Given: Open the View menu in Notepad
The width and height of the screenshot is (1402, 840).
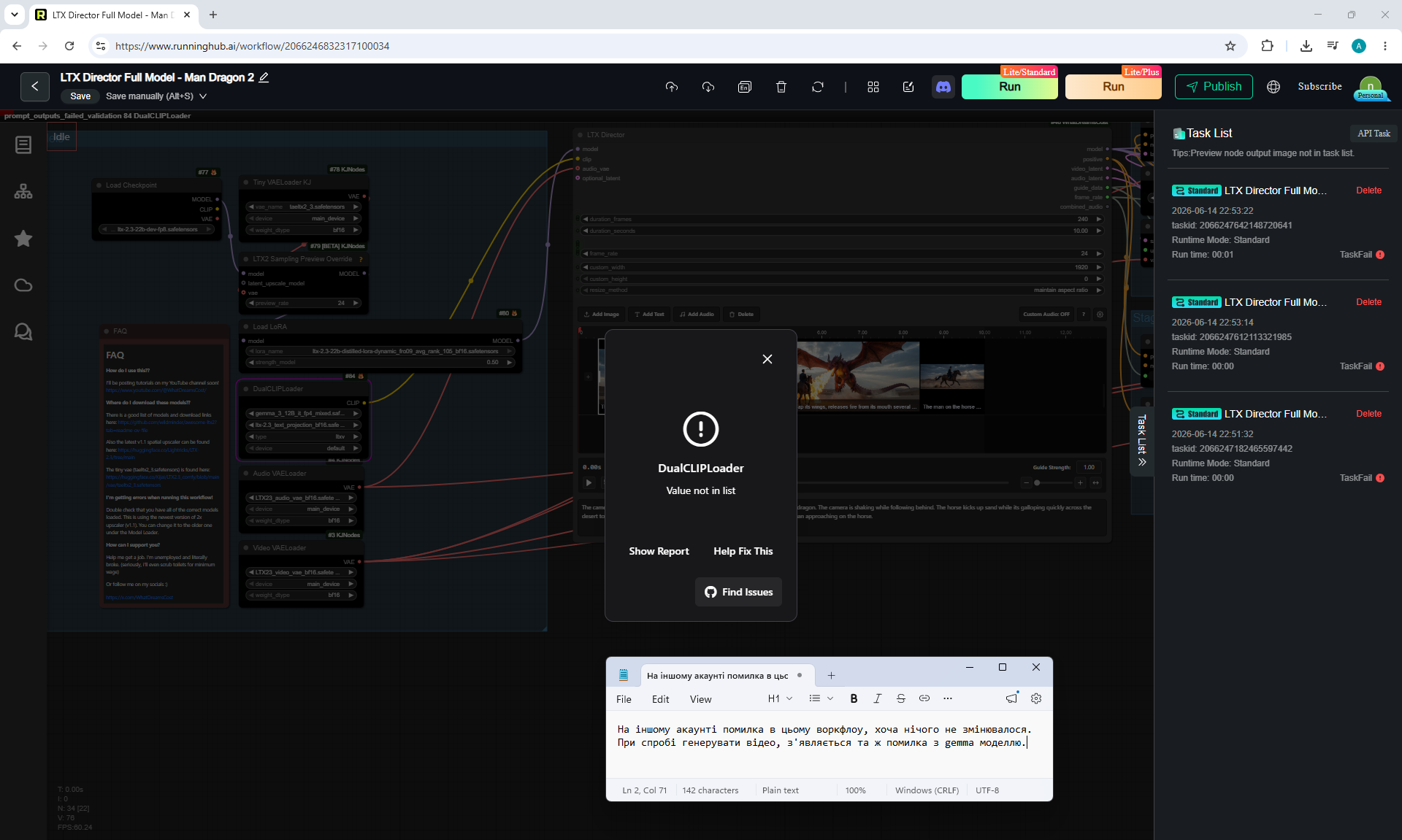Looking at the screenshot, I should 700,699.
